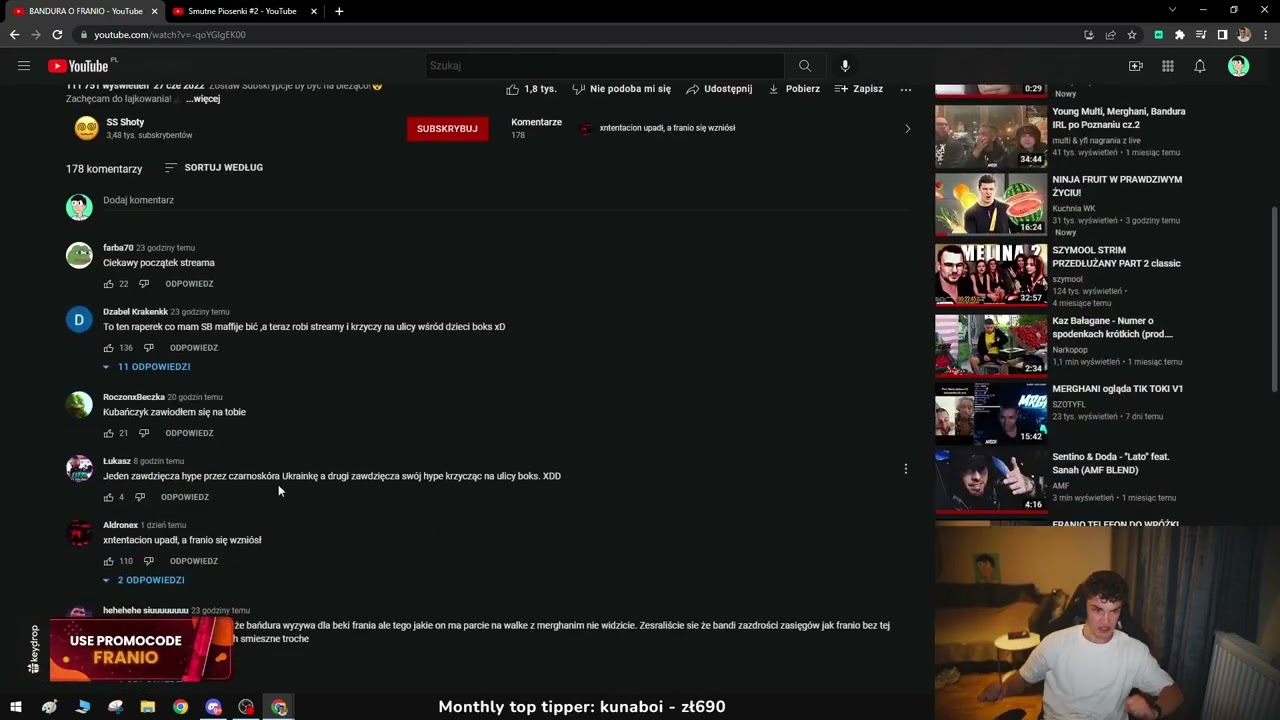Dislike Łukasz's comment
This screenshot has height=720, width=1280.
(x=139, y=497)
